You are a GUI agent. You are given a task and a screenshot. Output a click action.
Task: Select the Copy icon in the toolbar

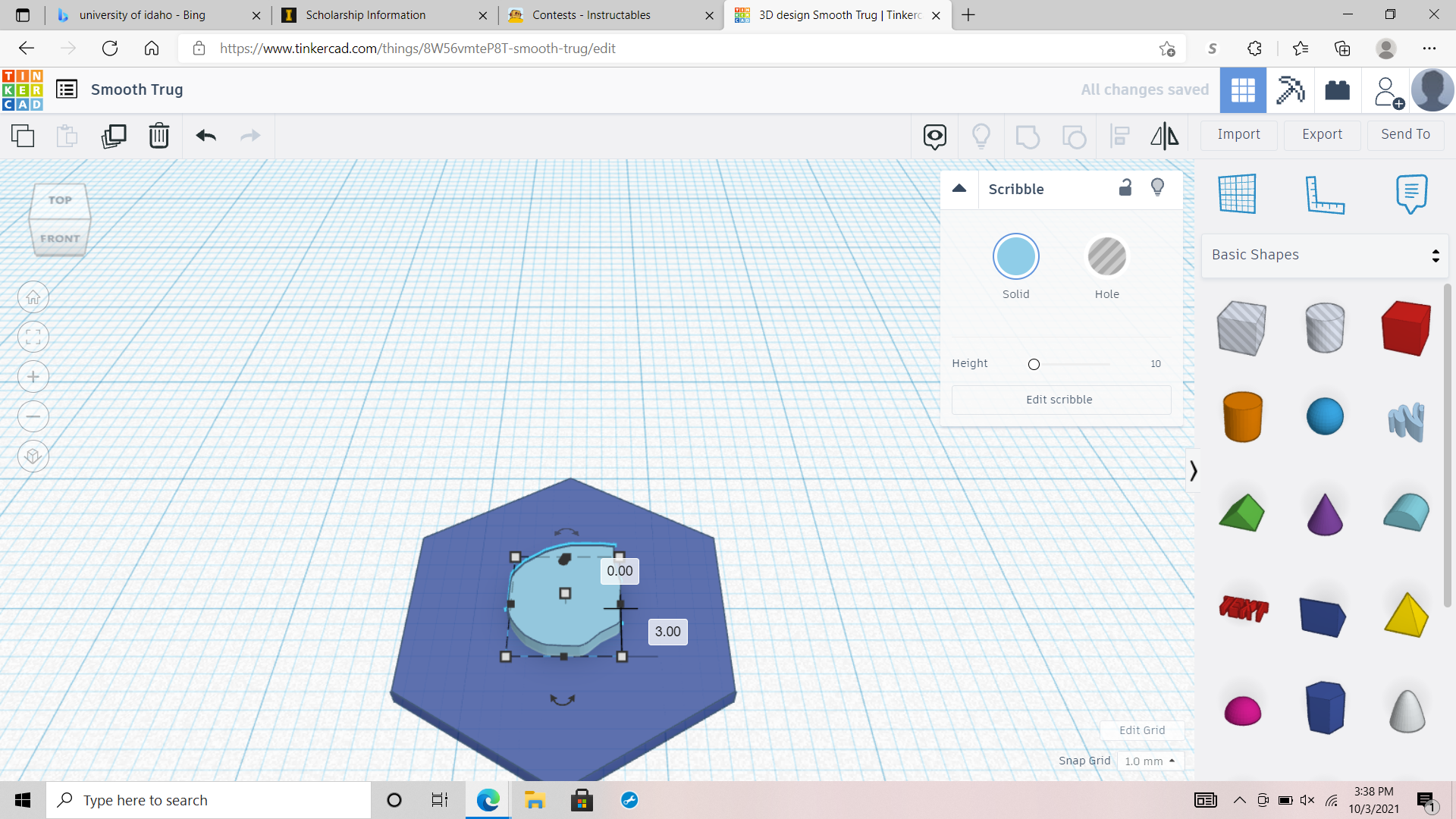click(22, 136)
